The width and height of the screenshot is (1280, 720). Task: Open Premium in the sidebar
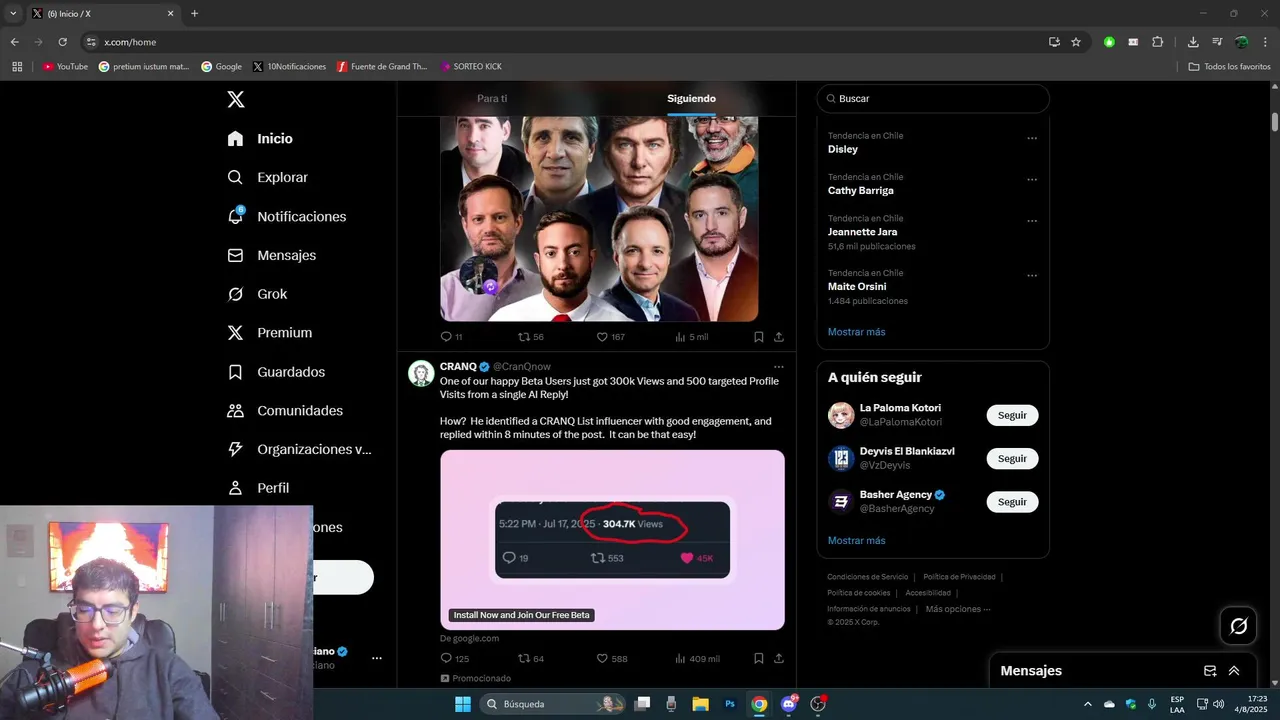270,333
